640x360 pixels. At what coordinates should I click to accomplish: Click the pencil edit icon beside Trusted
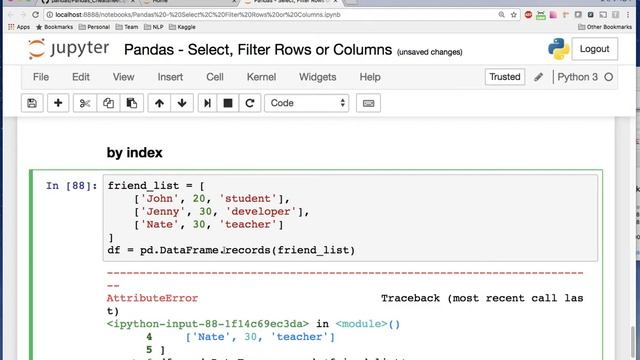(x=538, y=77)
